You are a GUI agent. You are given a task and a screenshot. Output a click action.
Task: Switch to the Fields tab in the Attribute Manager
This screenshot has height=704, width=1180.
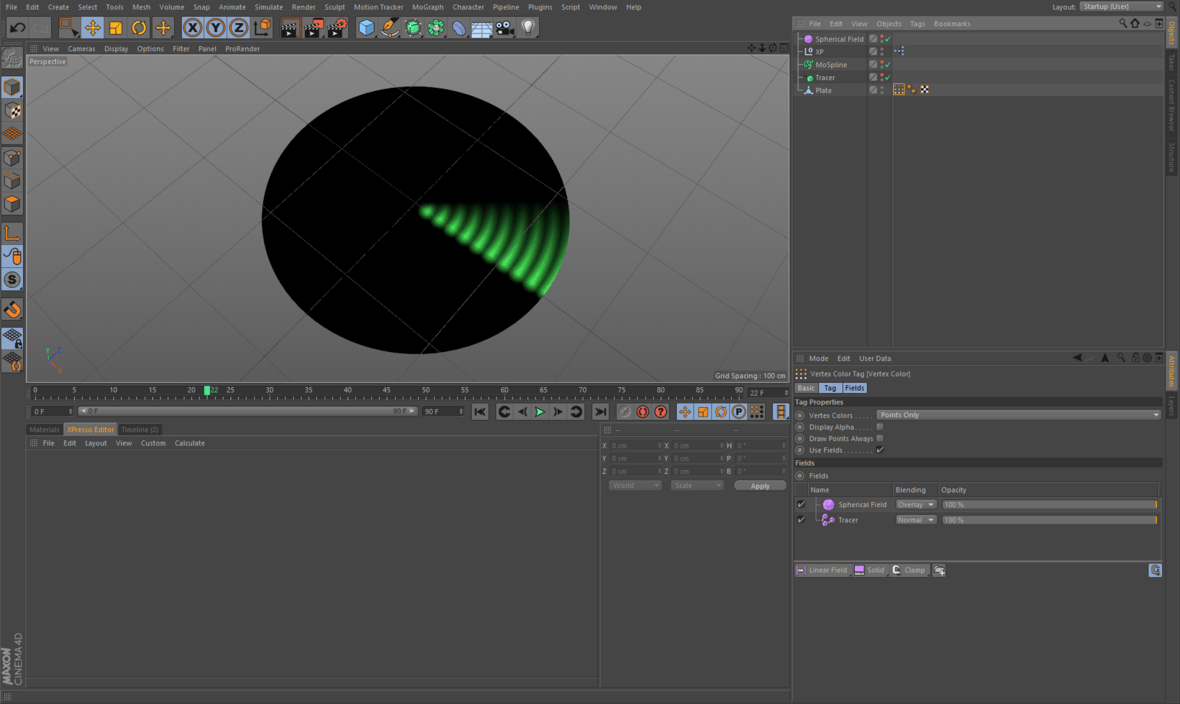coord(854,387)
